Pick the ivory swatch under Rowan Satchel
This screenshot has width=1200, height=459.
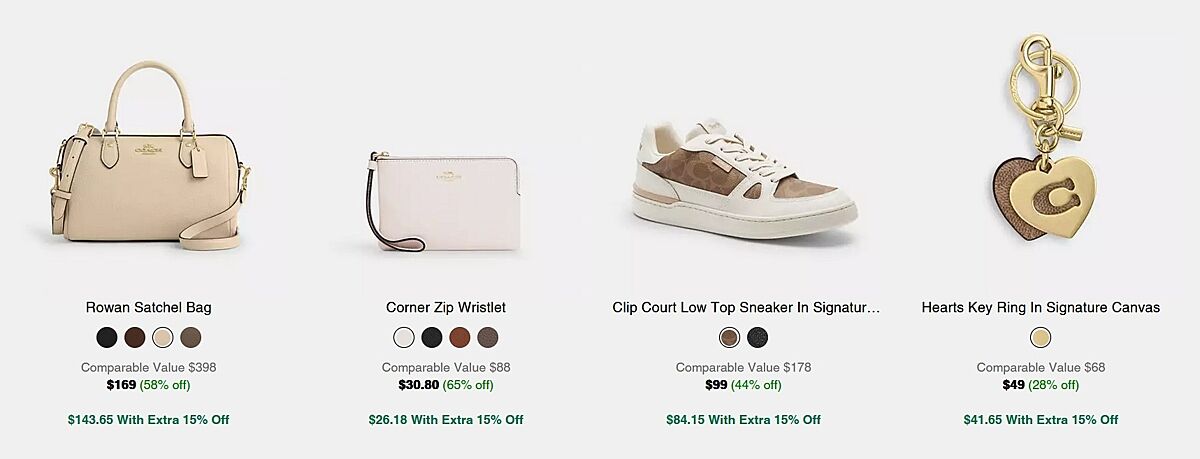pos(163,338)
